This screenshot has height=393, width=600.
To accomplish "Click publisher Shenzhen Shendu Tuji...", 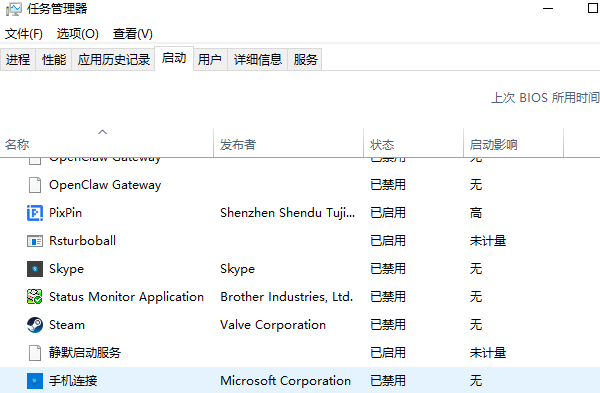I will (288, 213).
